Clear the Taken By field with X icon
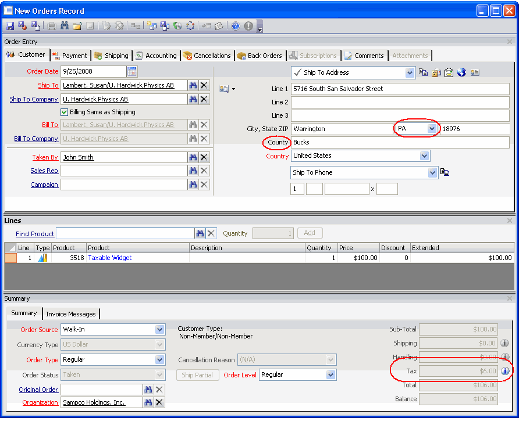 (204, 157)
